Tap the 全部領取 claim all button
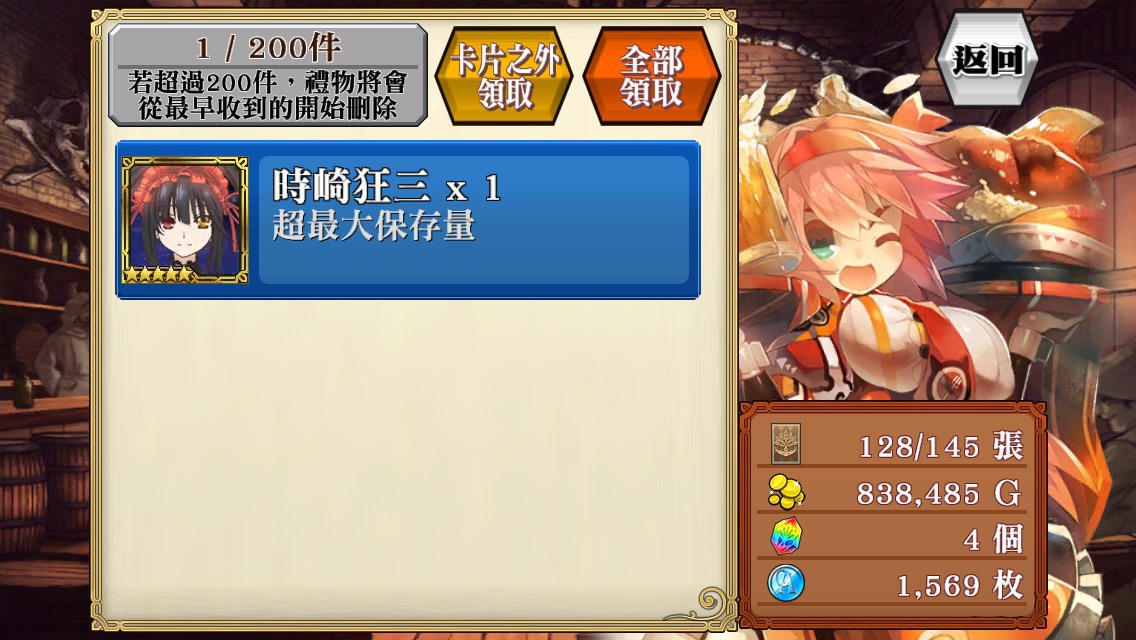The image size is (1136, 640). (x=651, y=76)
